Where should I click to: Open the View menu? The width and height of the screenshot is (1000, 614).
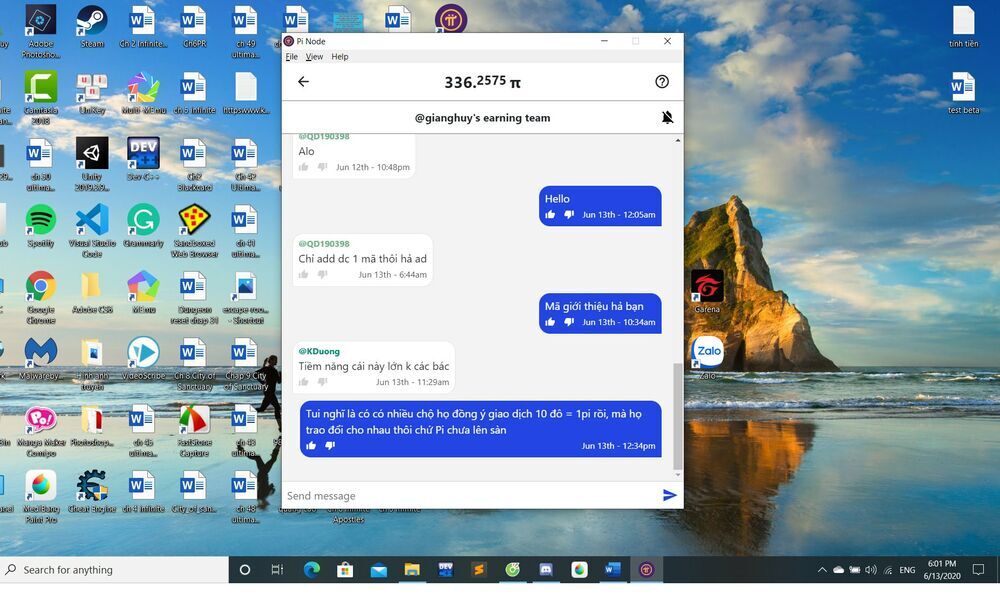(x=314, y=57)
